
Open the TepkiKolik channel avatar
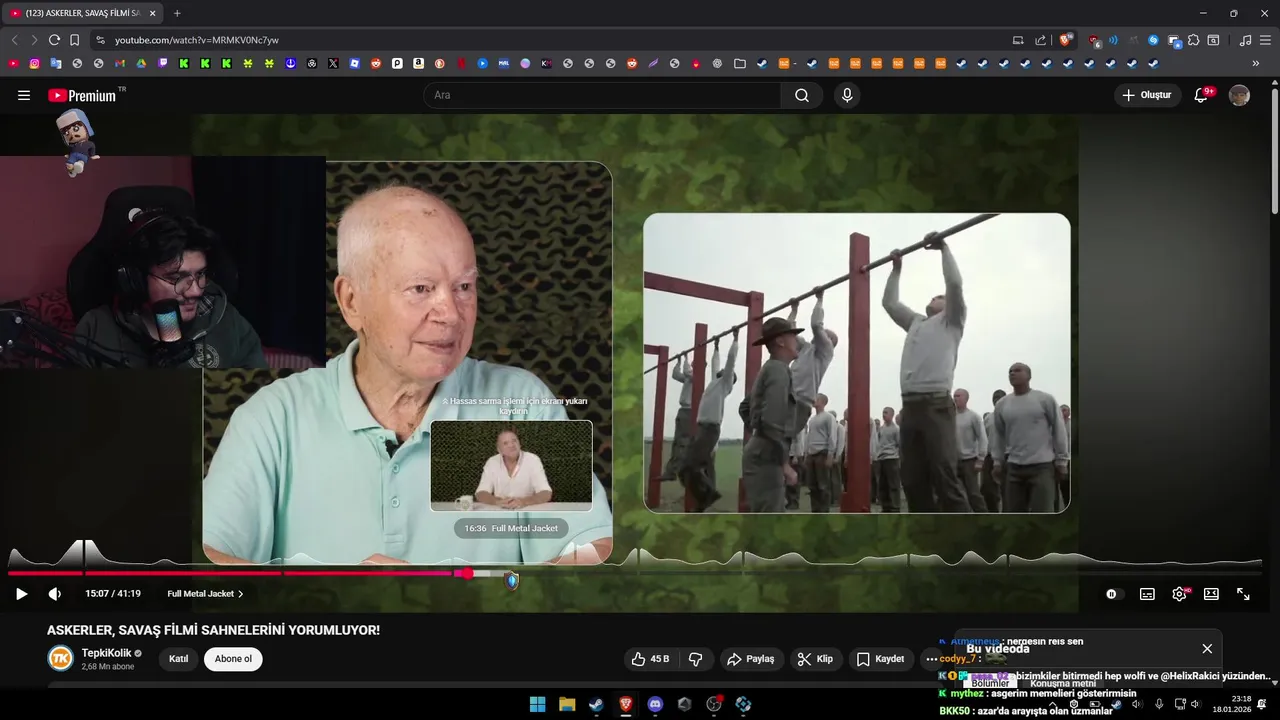click(61, 658)
